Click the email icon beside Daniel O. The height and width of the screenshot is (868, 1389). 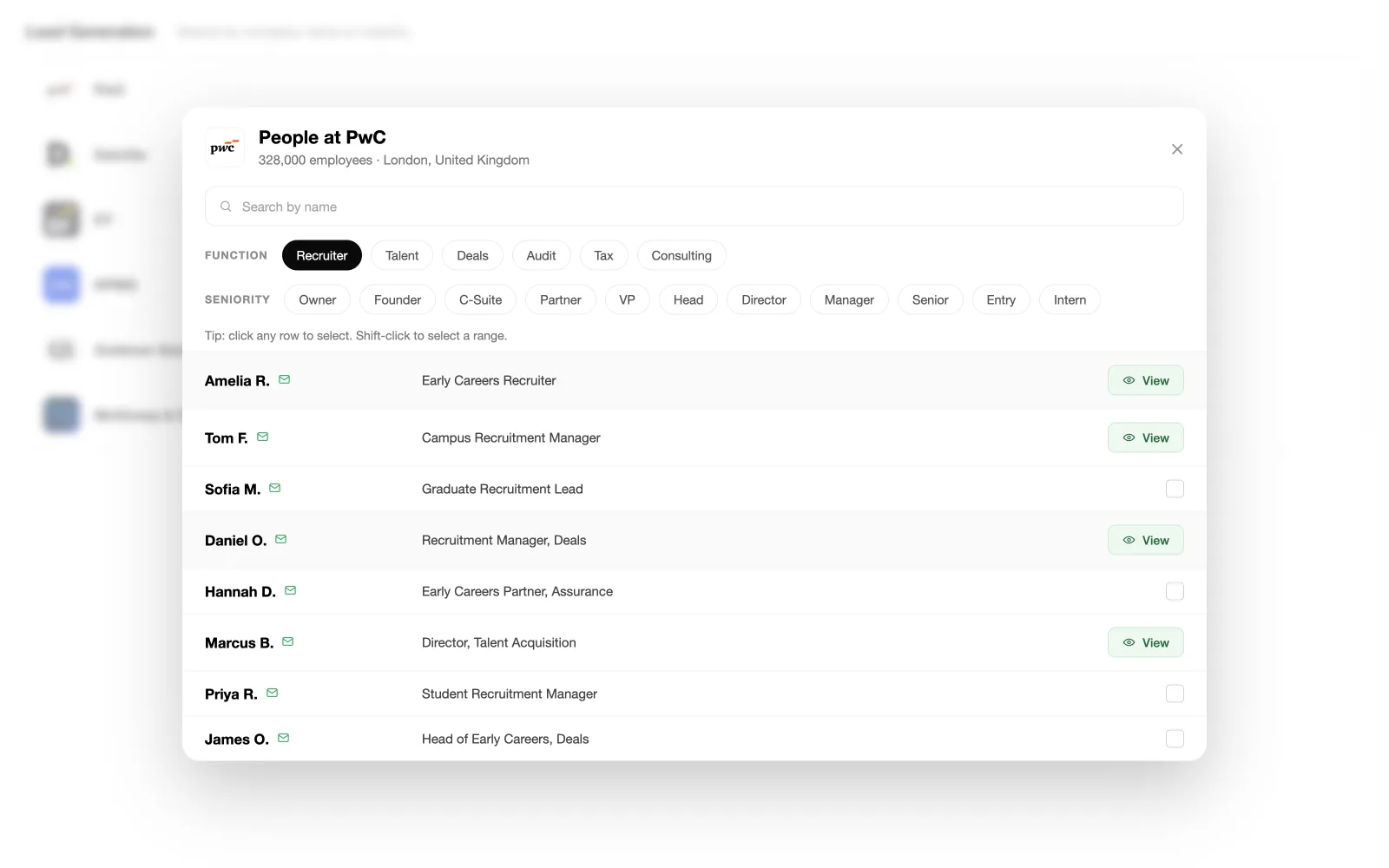click(280, 539)
